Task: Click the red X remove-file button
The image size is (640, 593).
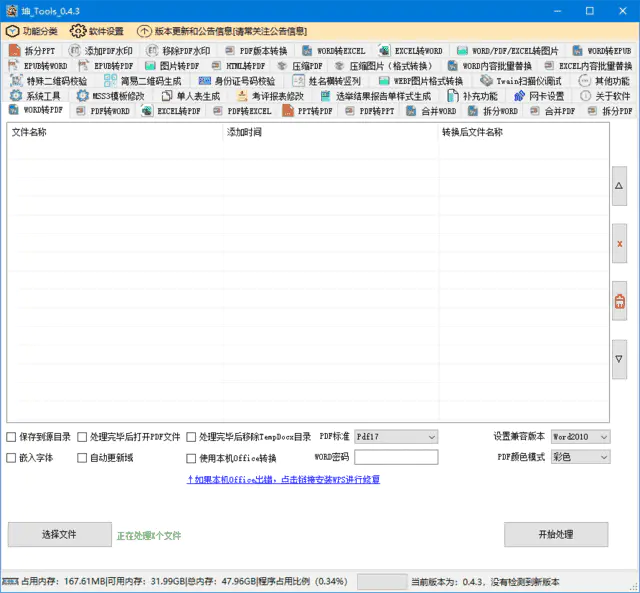Action: (x=619, y=243)
